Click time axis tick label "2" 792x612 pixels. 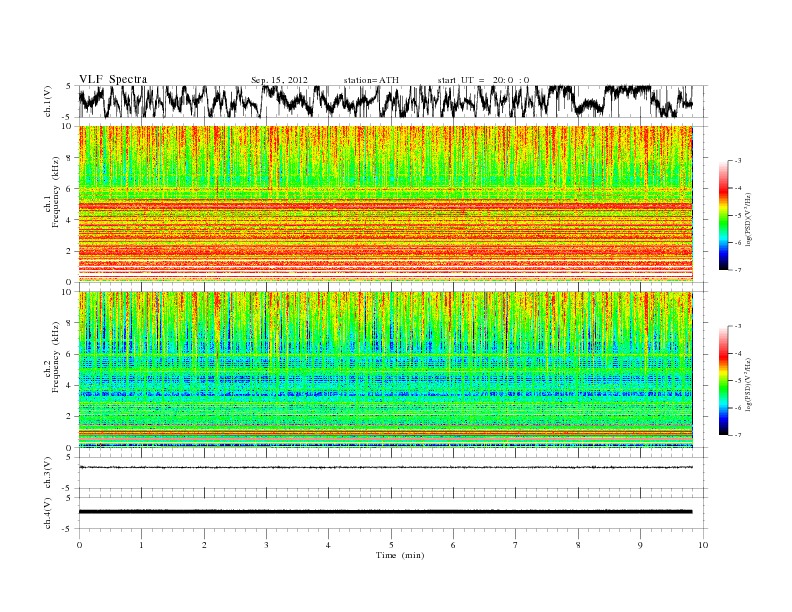click(x=204, y=545)
